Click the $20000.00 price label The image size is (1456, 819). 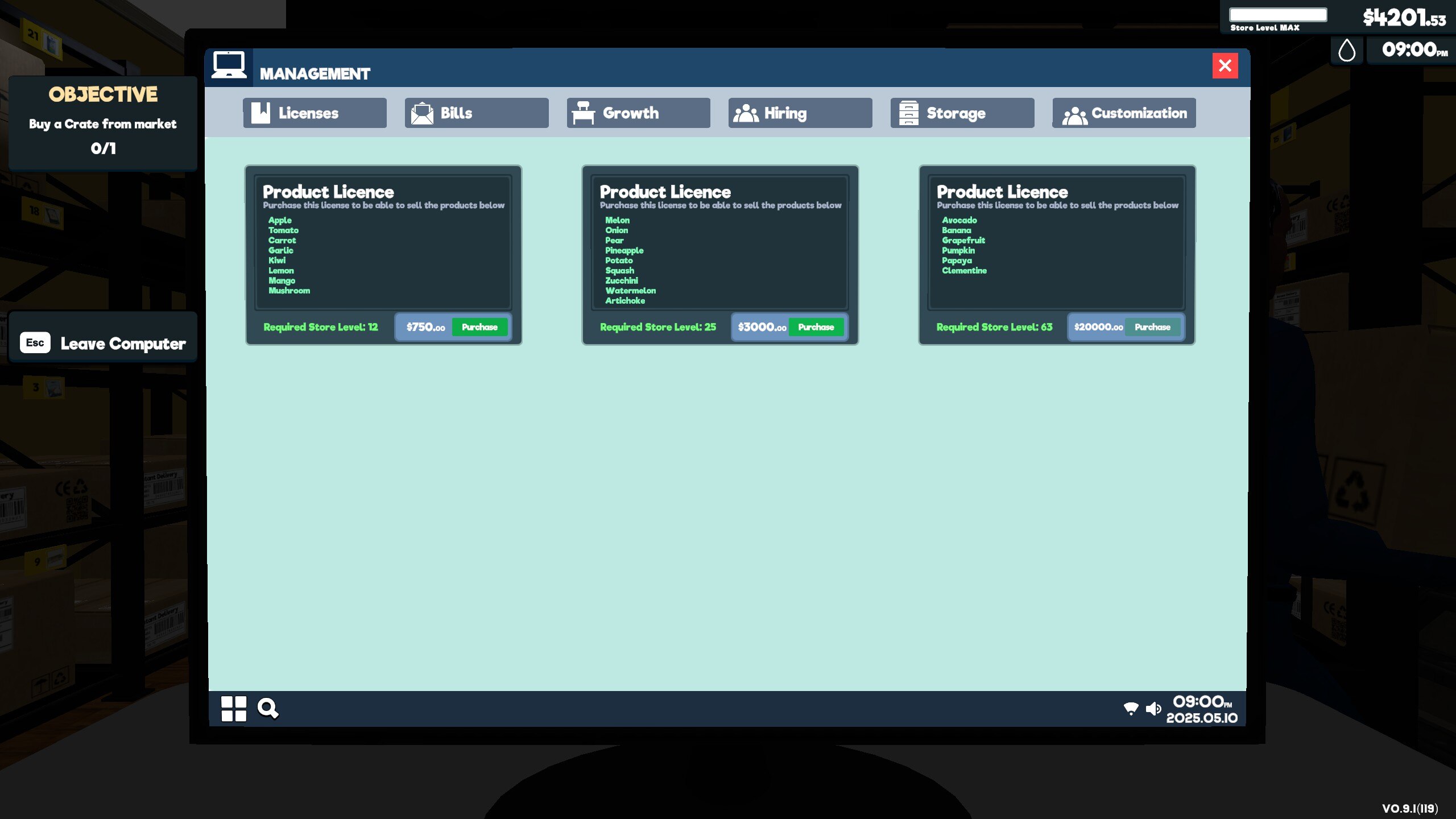[1098, 327]
